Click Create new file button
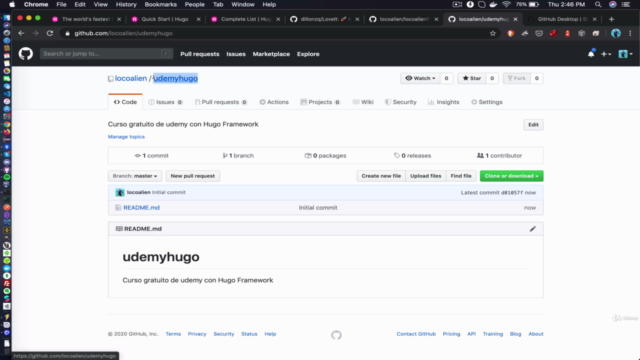Screen dimensions: 640x360 click(381, 176)
